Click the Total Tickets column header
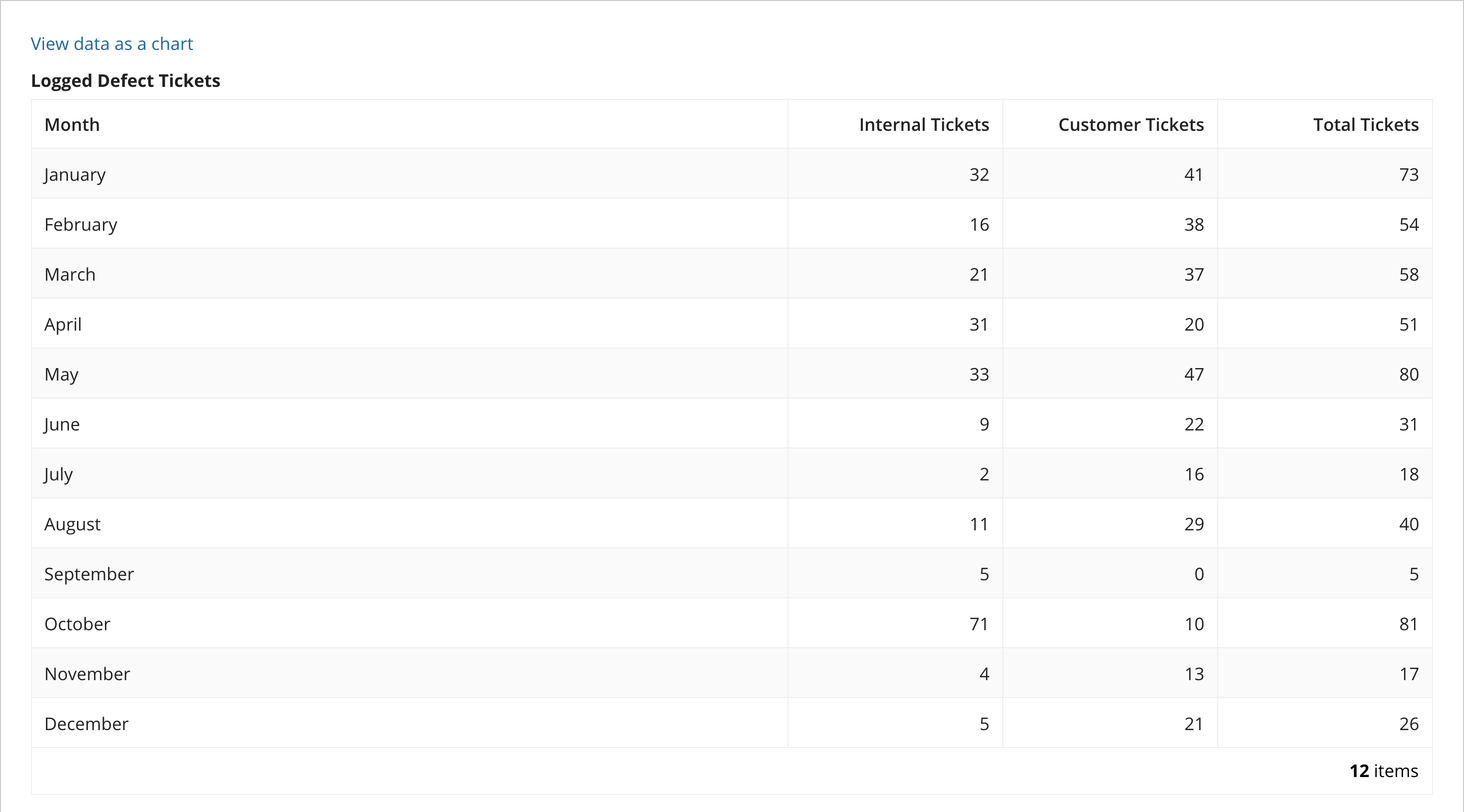The image size is (1464, 812). coord(1365,124)
